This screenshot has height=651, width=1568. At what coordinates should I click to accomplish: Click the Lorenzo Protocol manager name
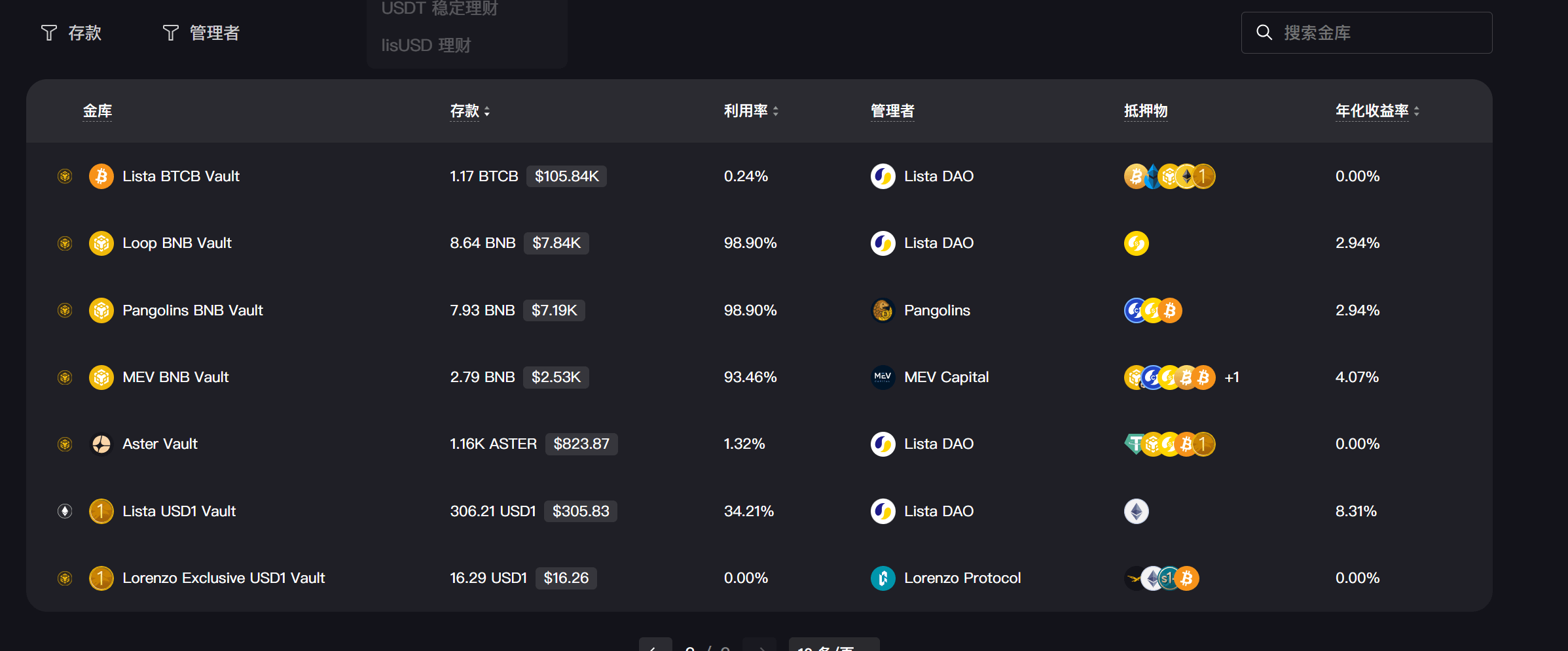point(962,578)
